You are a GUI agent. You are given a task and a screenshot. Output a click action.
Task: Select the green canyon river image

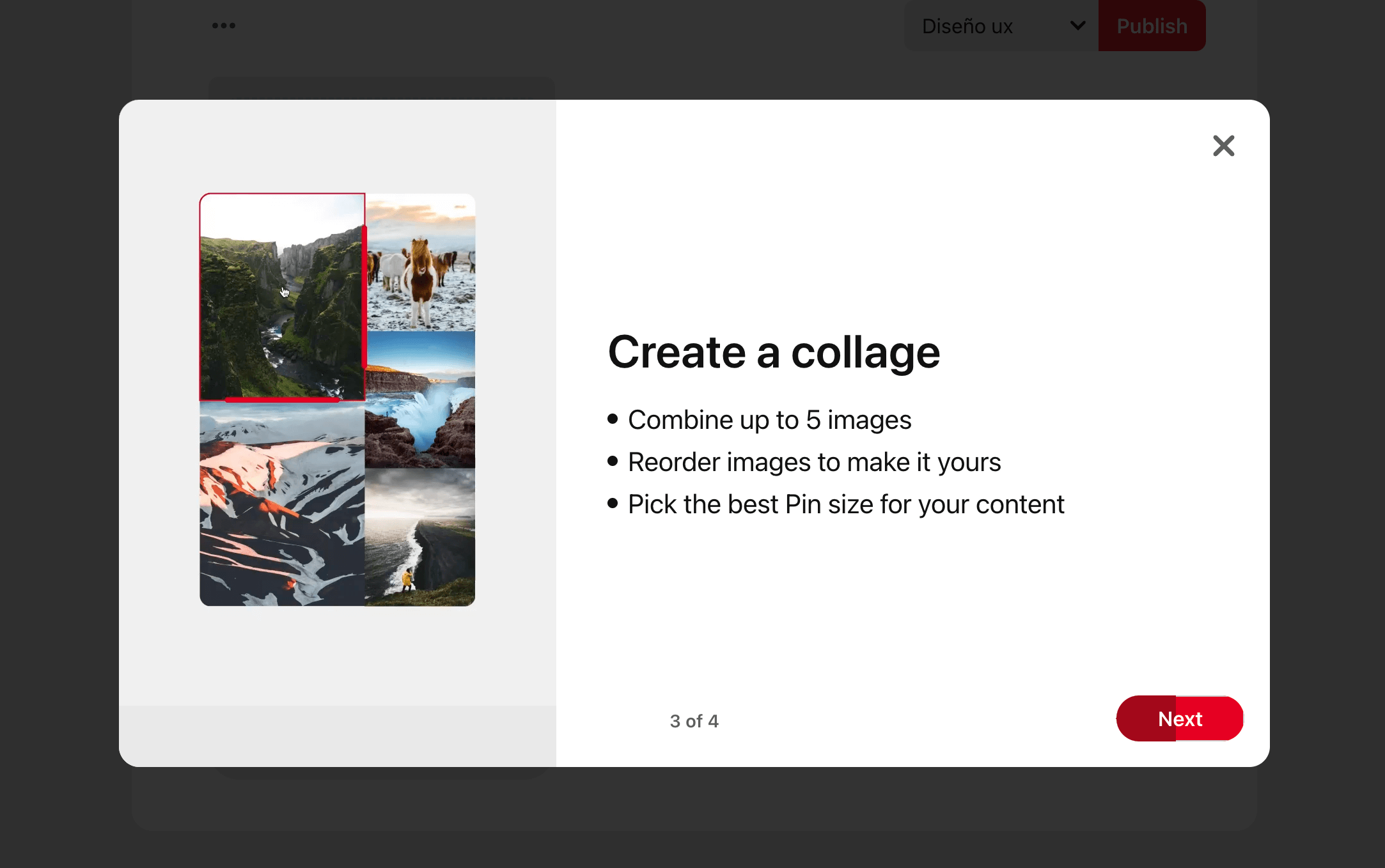[x=256, y=332]
